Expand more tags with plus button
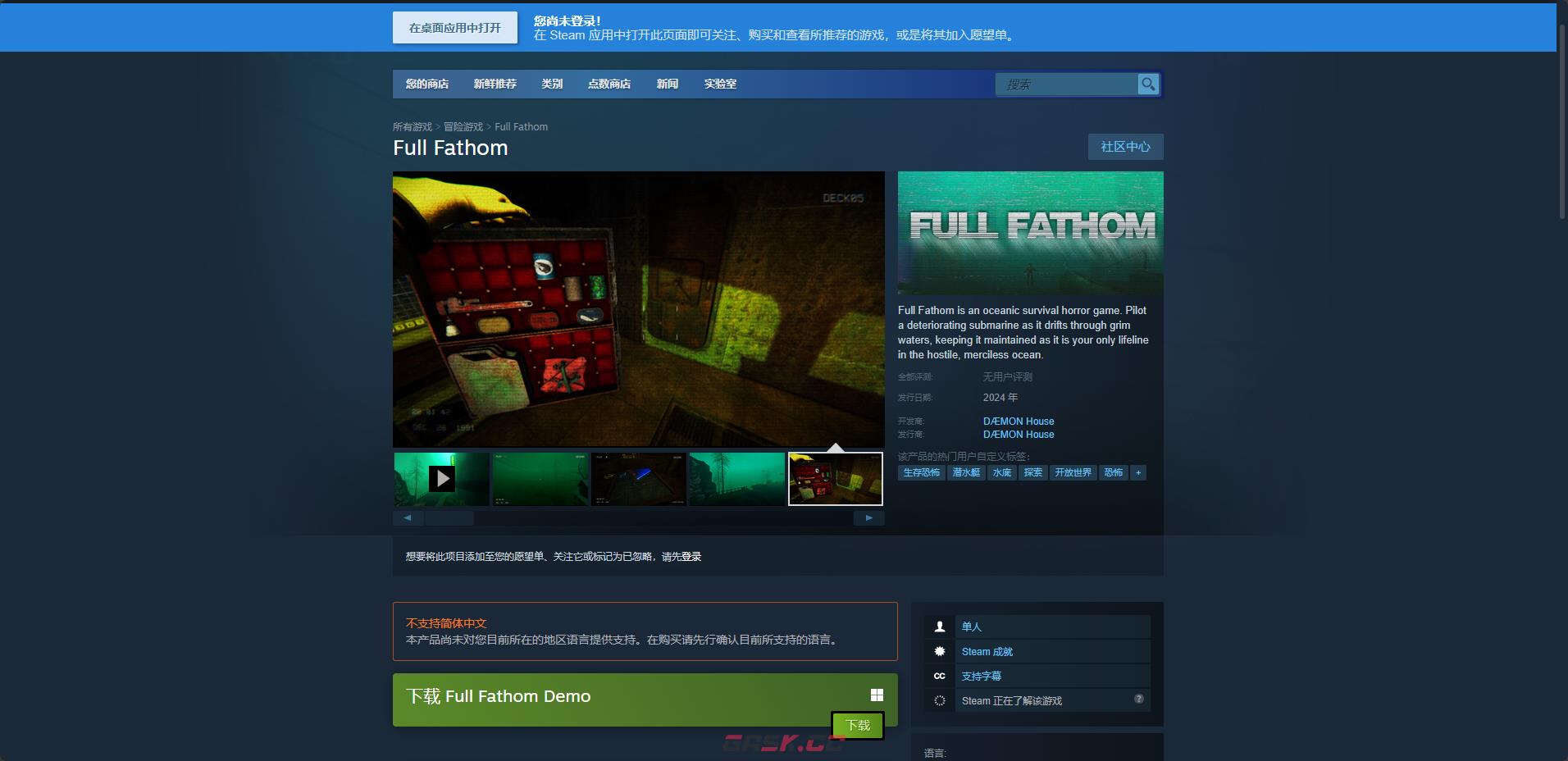 click(x=1137, y=472)
